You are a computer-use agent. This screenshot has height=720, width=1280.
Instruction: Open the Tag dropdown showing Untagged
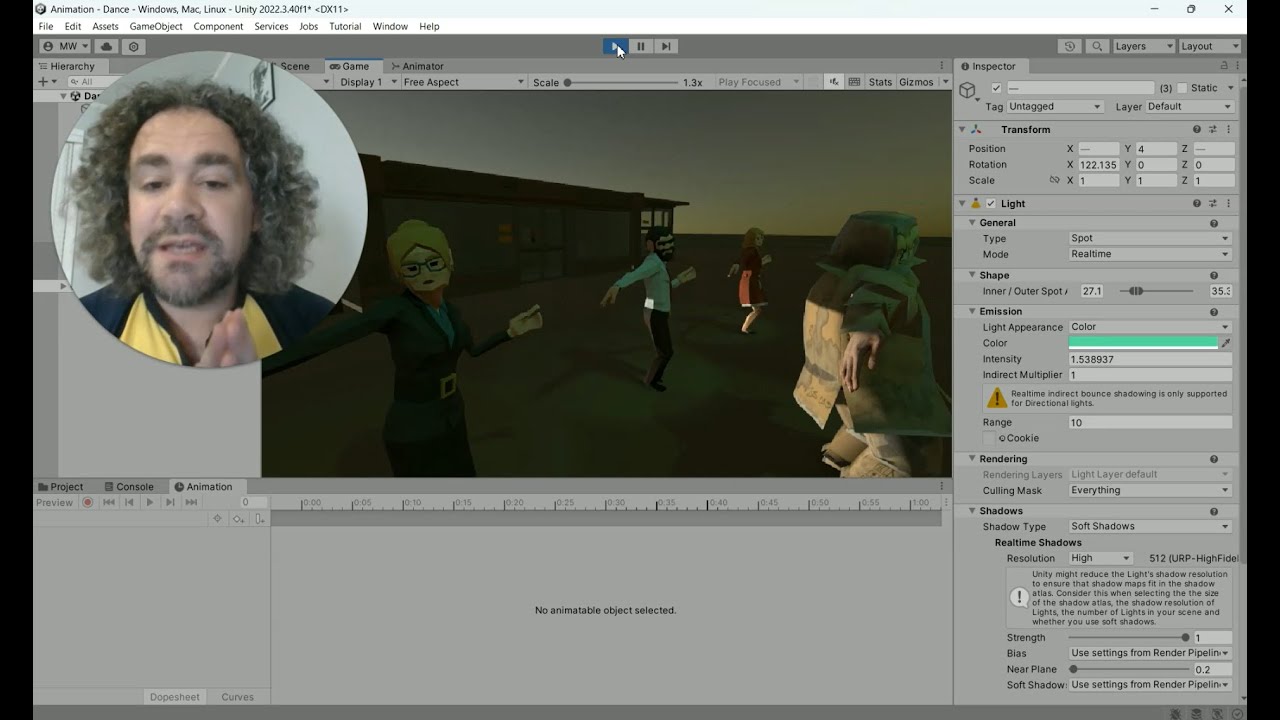coord(1055,106)
